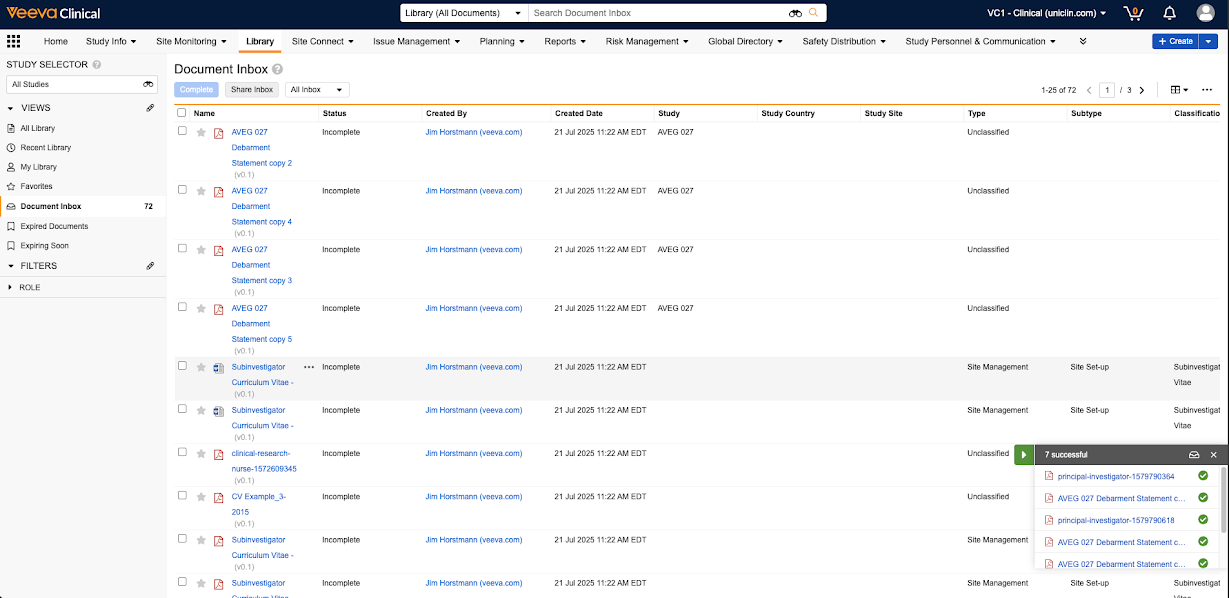Click the search magnifier icon
Viewport: 1229px width, 598px height.
point(813,13)
